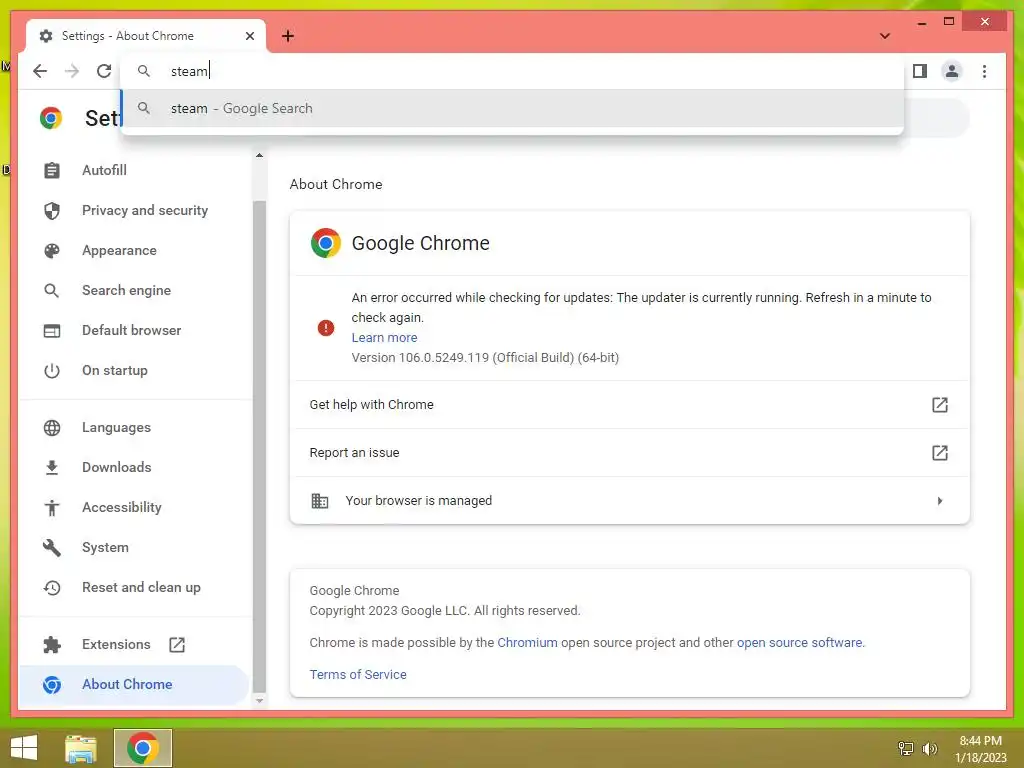Open a new tab with the plus button
1024x768 pixels.
point(288,36)
